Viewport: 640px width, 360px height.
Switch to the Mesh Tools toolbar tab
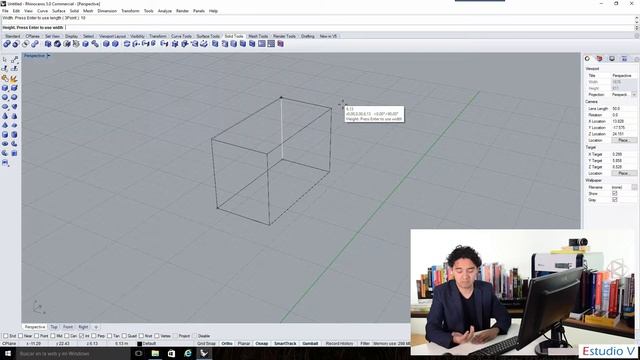tap(258, 36)
